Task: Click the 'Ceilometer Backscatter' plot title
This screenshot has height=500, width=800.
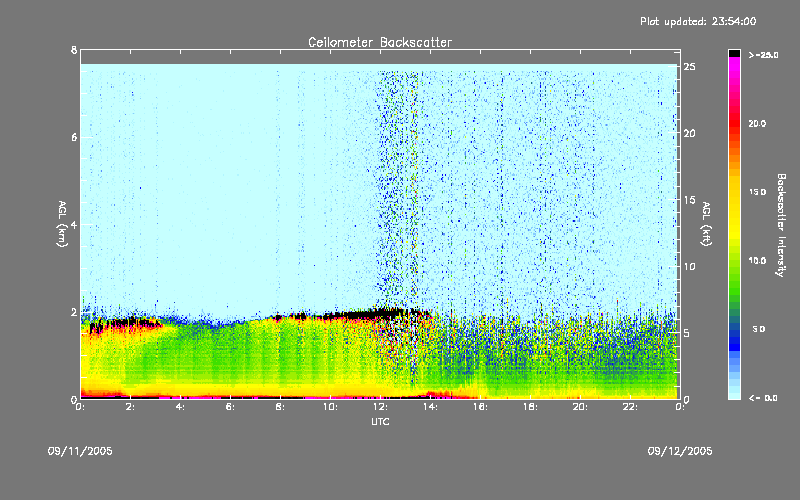Action: [380, 42]
